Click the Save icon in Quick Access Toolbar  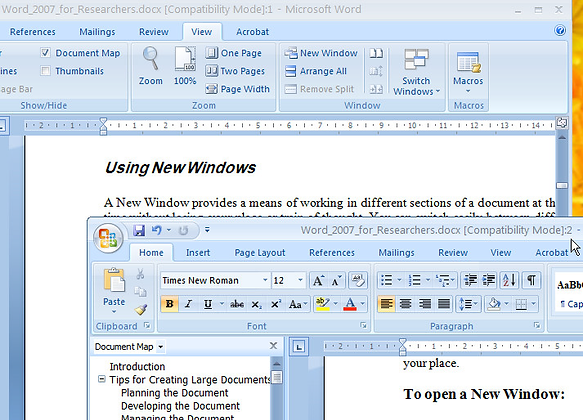click(x=139, y=230)
